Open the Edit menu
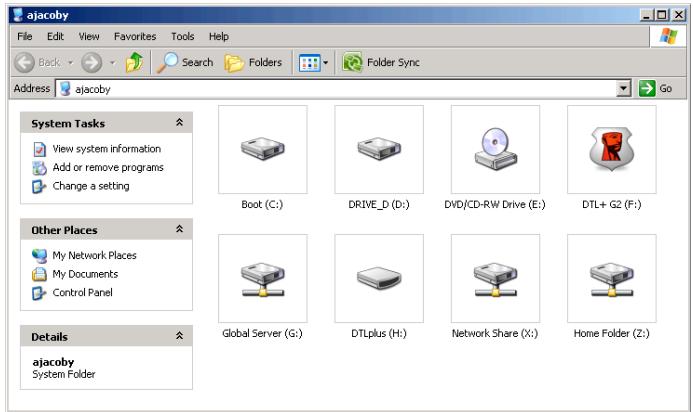The width and height of the screenshot is (693, 412). [55, 36]
